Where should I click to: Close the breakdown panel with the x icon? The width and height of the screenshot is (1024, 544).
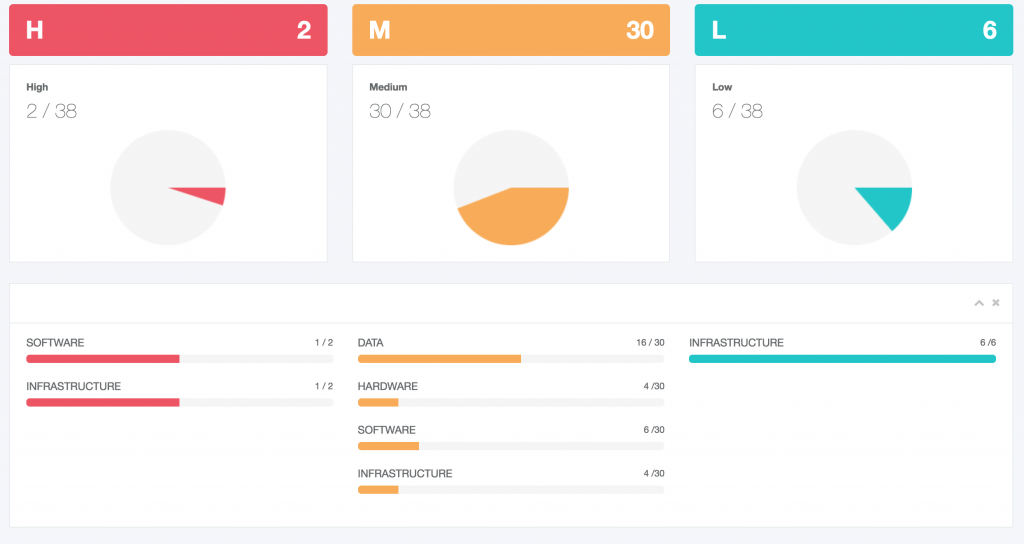tap(996, 302)
